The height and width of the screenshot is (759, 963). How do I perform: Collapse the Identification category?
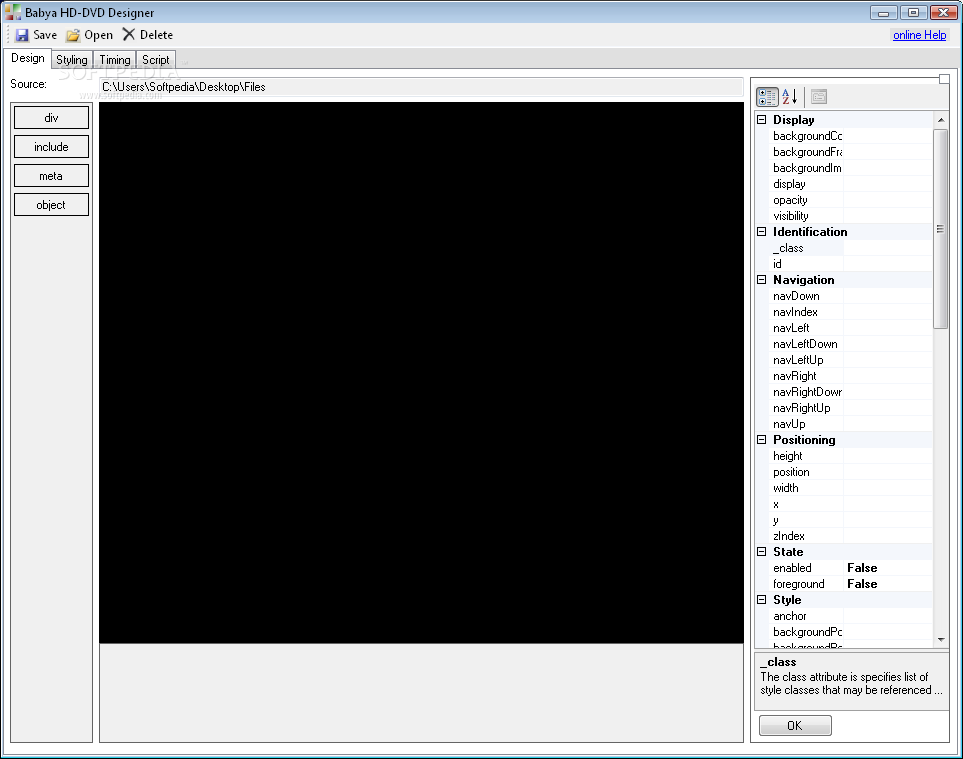point(762,232)
